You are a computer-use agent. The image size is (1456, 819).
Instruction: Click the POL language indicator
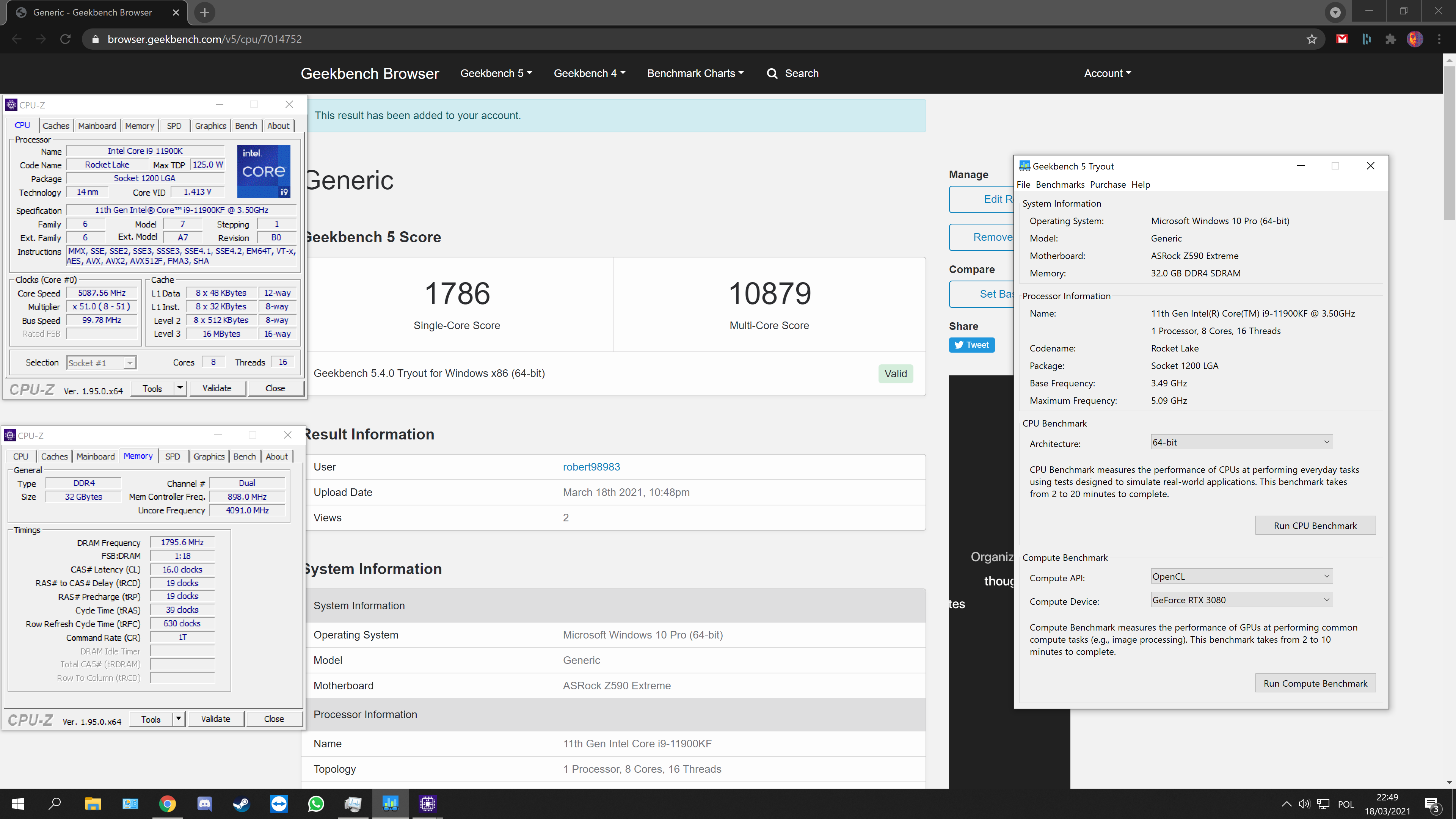1346,804
